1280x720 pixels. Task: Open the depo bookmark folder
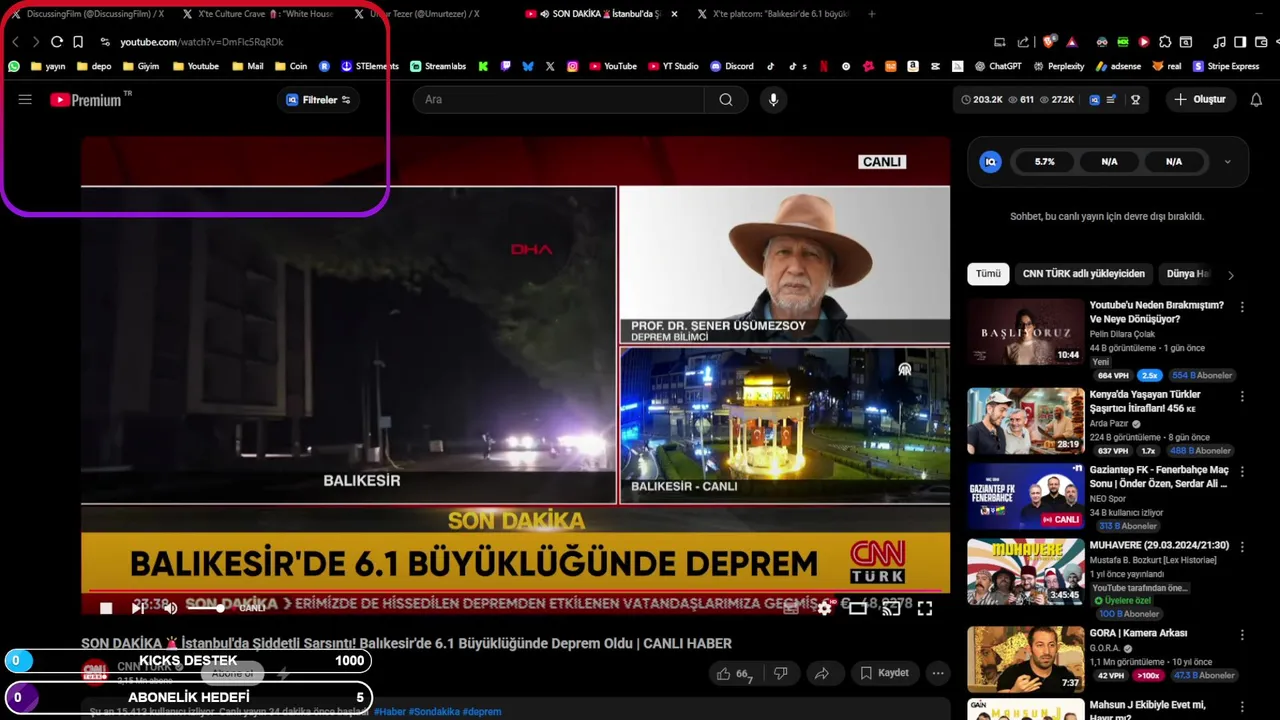94,66
